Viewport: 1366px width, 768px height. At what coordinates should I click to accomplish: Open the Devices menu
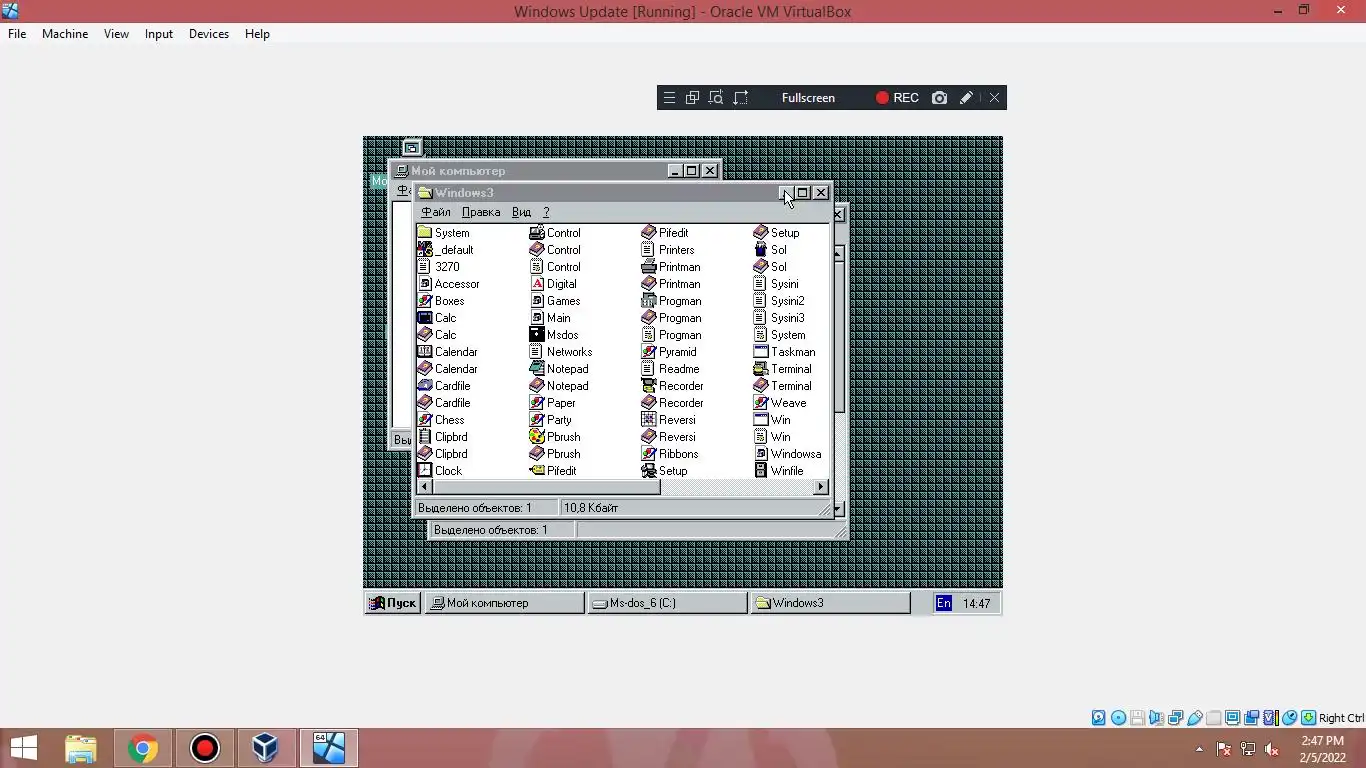[208, 34]
